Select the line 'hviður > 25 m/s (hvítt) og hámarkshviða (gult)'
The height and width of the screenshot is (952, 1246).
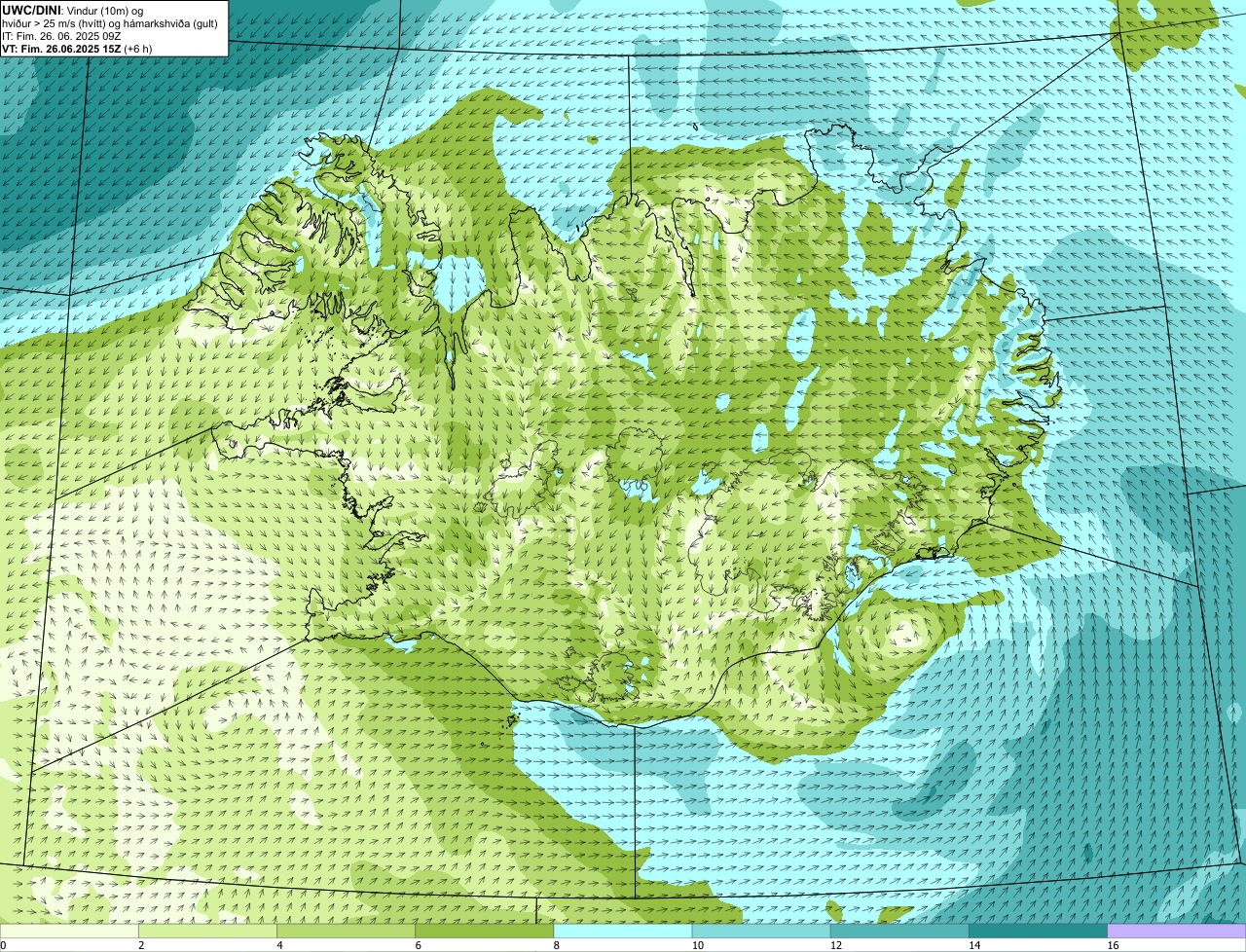(110, 23)
